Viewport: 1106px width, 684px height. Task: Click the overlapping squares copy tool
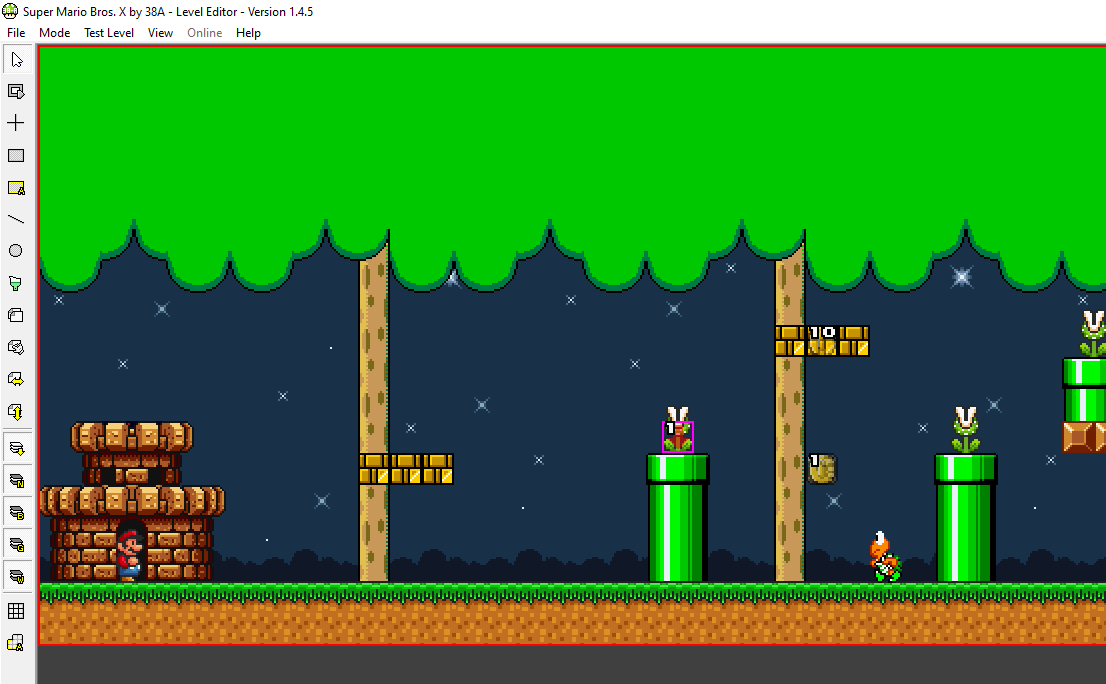pos(16,315)
